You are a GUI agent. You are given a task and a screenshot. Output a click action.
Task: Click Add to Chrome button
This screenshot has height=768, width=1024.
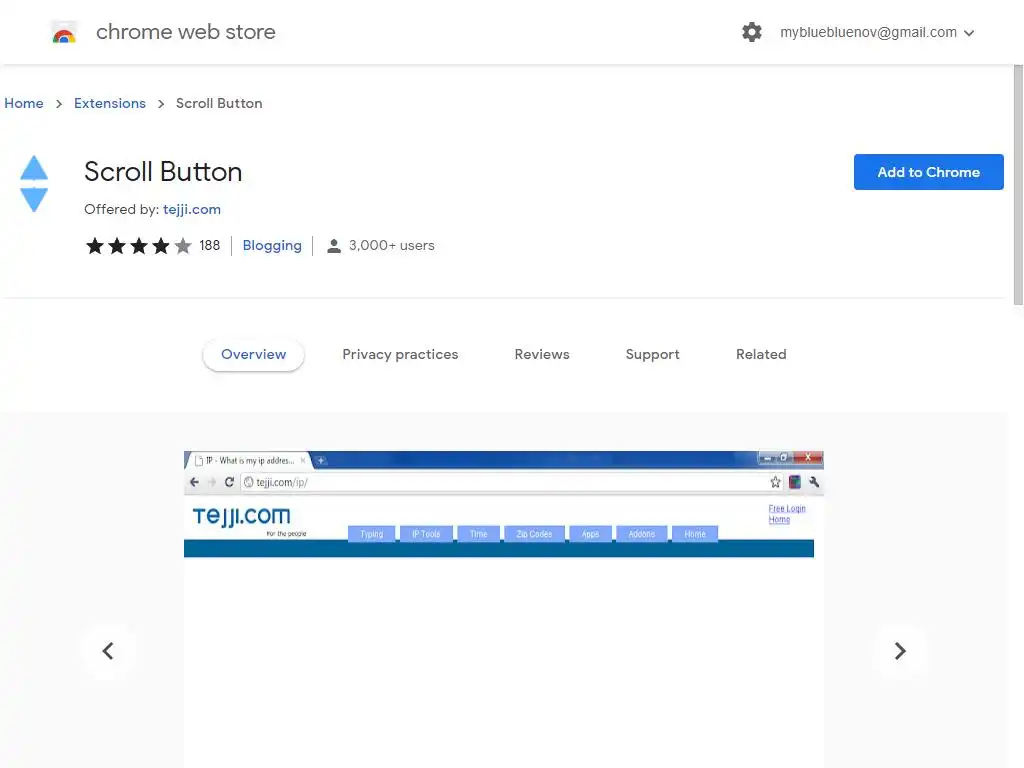coord(928,172)
